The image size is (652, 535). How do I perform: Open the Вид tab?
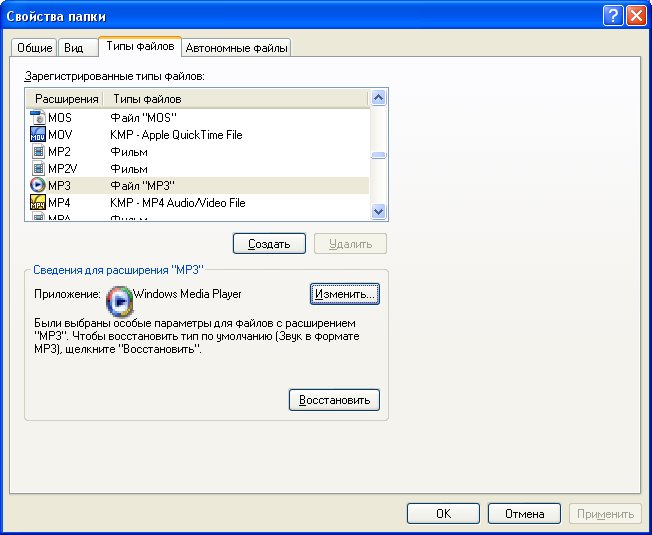[x=74, y=47]
